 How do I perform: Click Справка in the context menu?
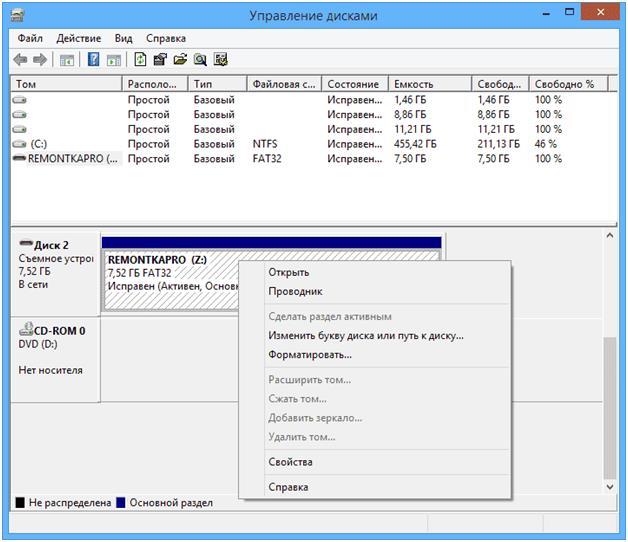pyautogui.click(x=288, y=487)
